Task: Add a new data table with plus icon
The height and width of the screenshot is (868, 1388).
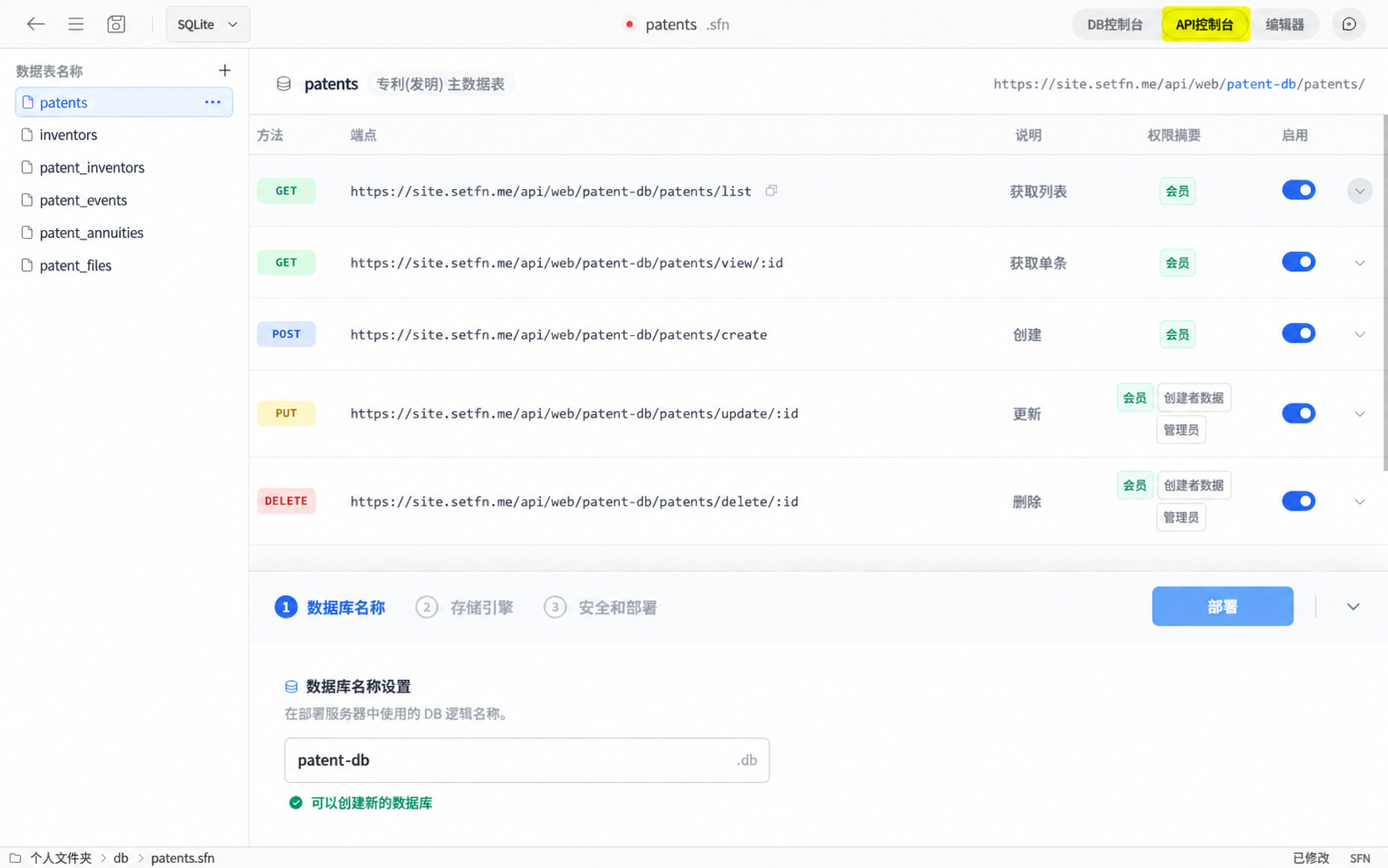Action: pyautogui.click(x=225, y=71)
